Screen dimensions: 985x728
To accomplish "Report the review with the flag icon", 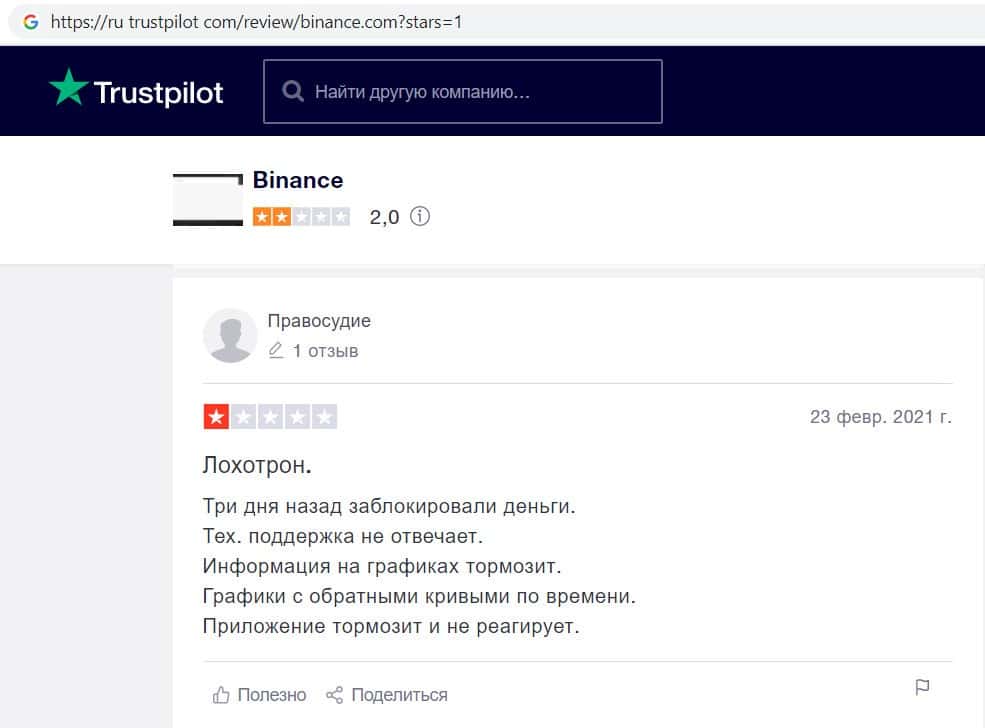I will 922,687.
